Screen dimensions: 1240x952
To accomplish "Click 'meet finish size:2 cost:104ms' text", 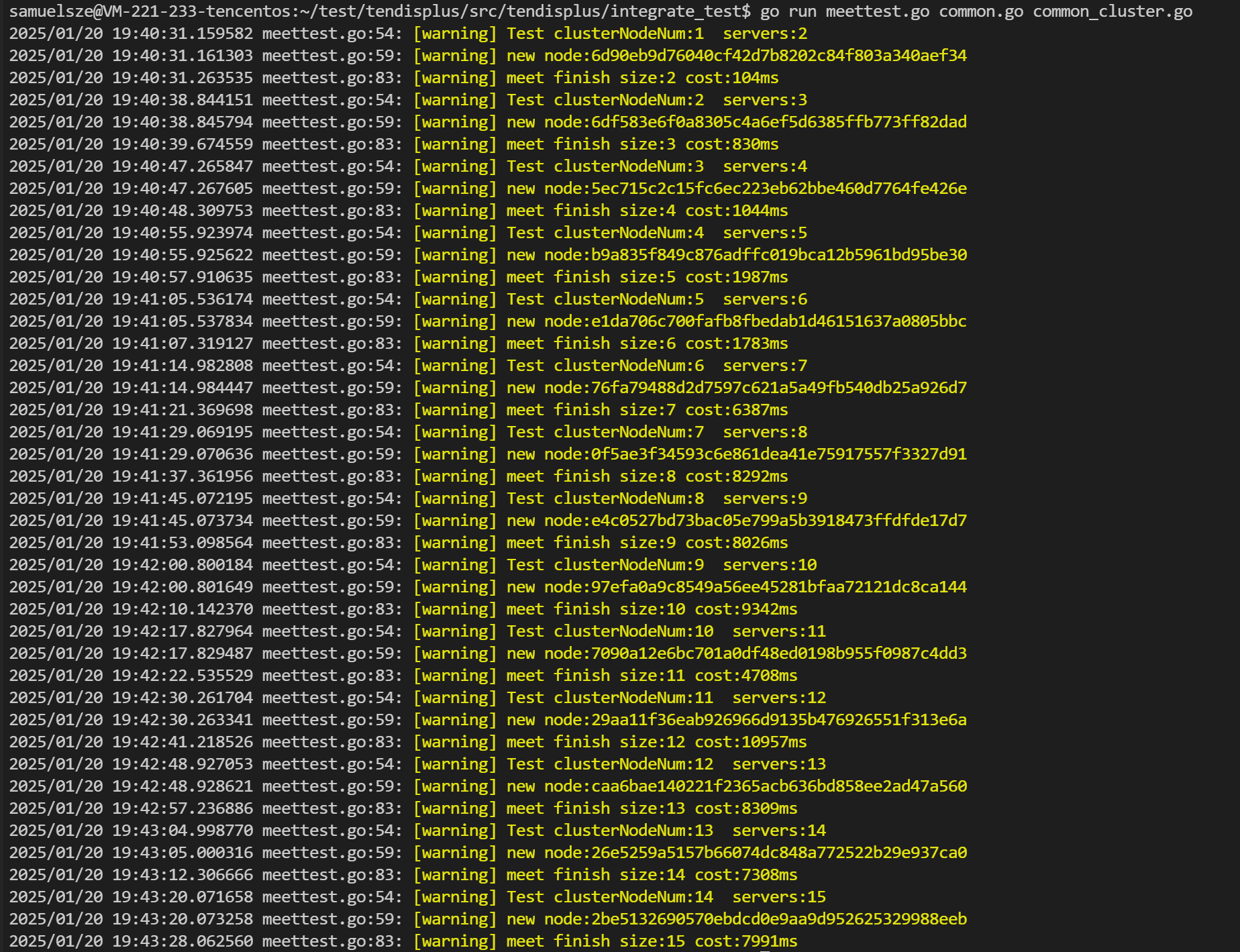I will (642, 78).
